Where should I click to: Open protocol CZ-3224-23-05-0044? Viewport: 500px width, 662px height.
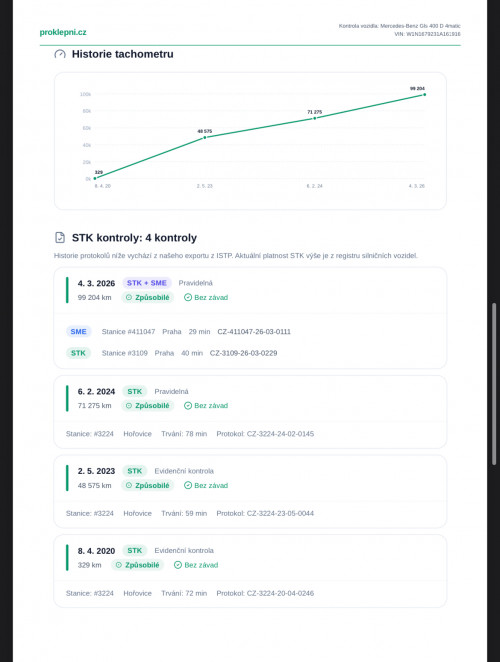pyautogui.click(x=265, y=513)
